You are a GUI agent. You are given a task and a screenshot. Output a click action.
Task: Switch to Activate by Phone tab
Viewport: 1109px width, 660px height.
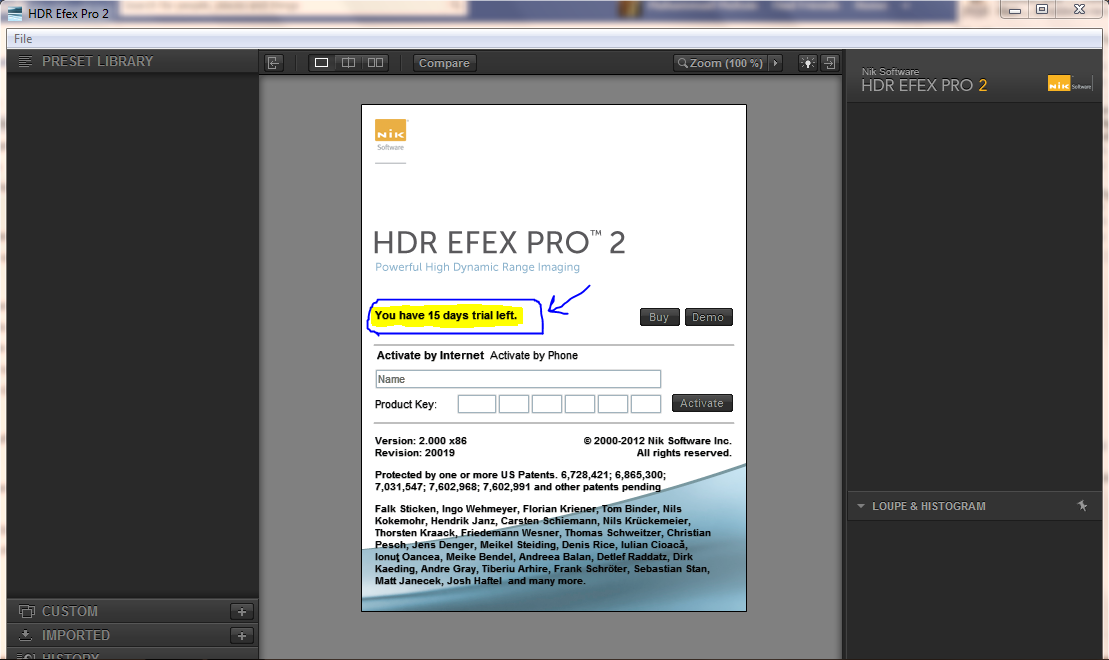(534, 355)
